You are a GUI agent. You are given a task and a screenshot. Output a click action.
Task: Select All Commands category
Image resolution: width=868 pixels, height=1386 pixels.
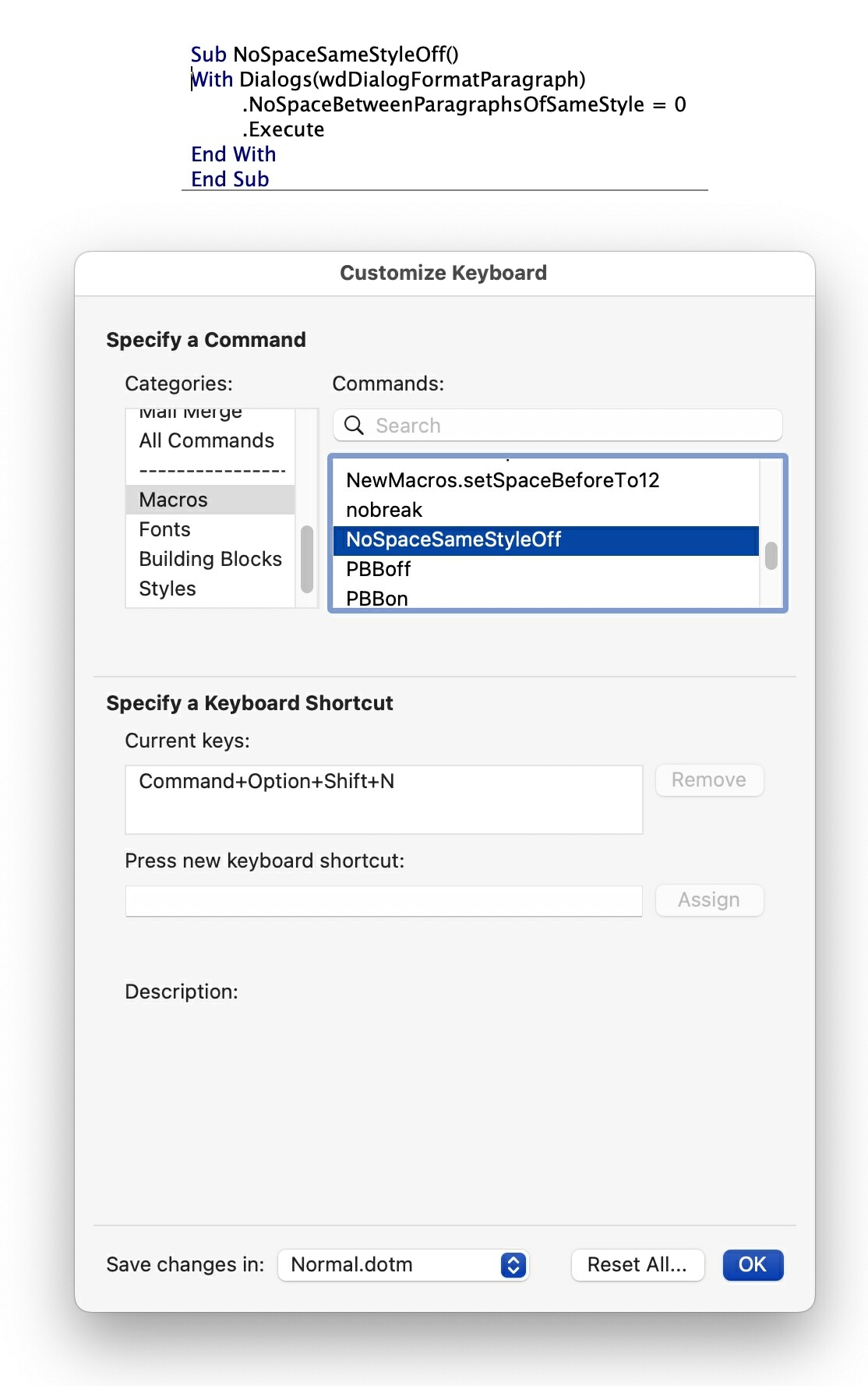pos(206,440)
